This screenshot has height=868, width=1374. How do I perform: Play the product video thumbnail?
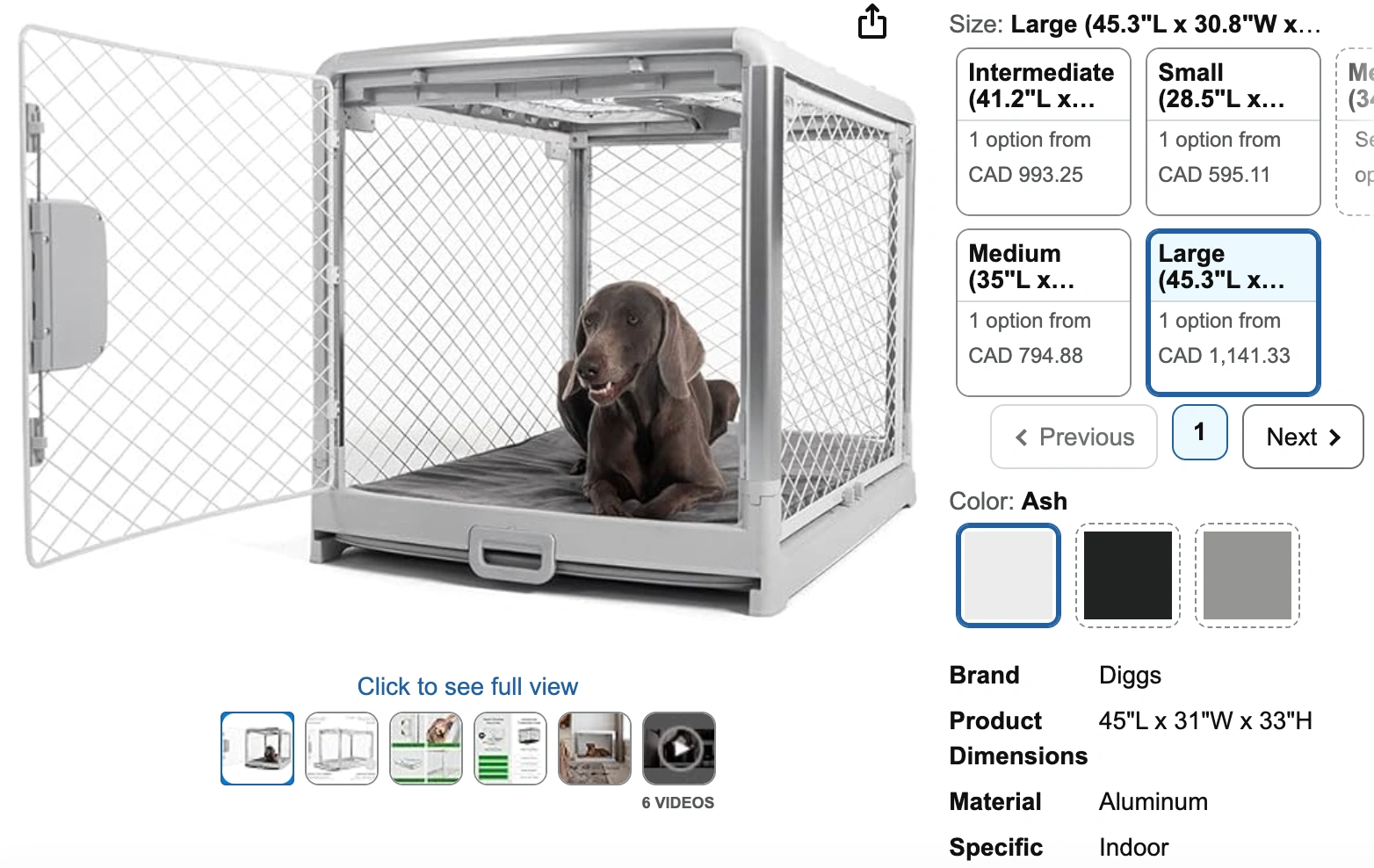click(679, 749)
